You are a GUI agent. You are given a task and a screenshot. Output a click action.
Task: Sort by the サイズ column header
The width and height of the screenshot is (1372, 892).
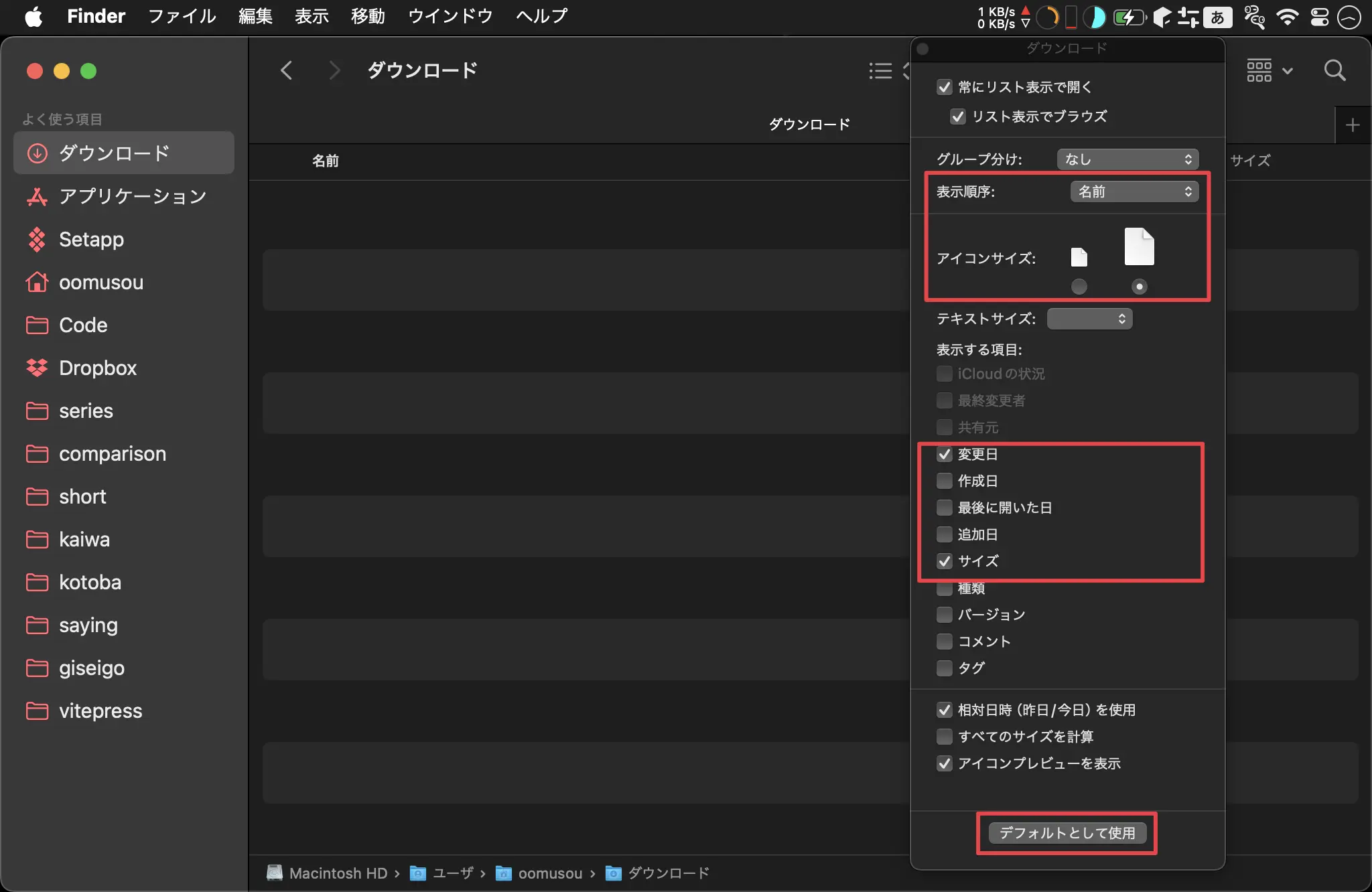point(1250,161)
